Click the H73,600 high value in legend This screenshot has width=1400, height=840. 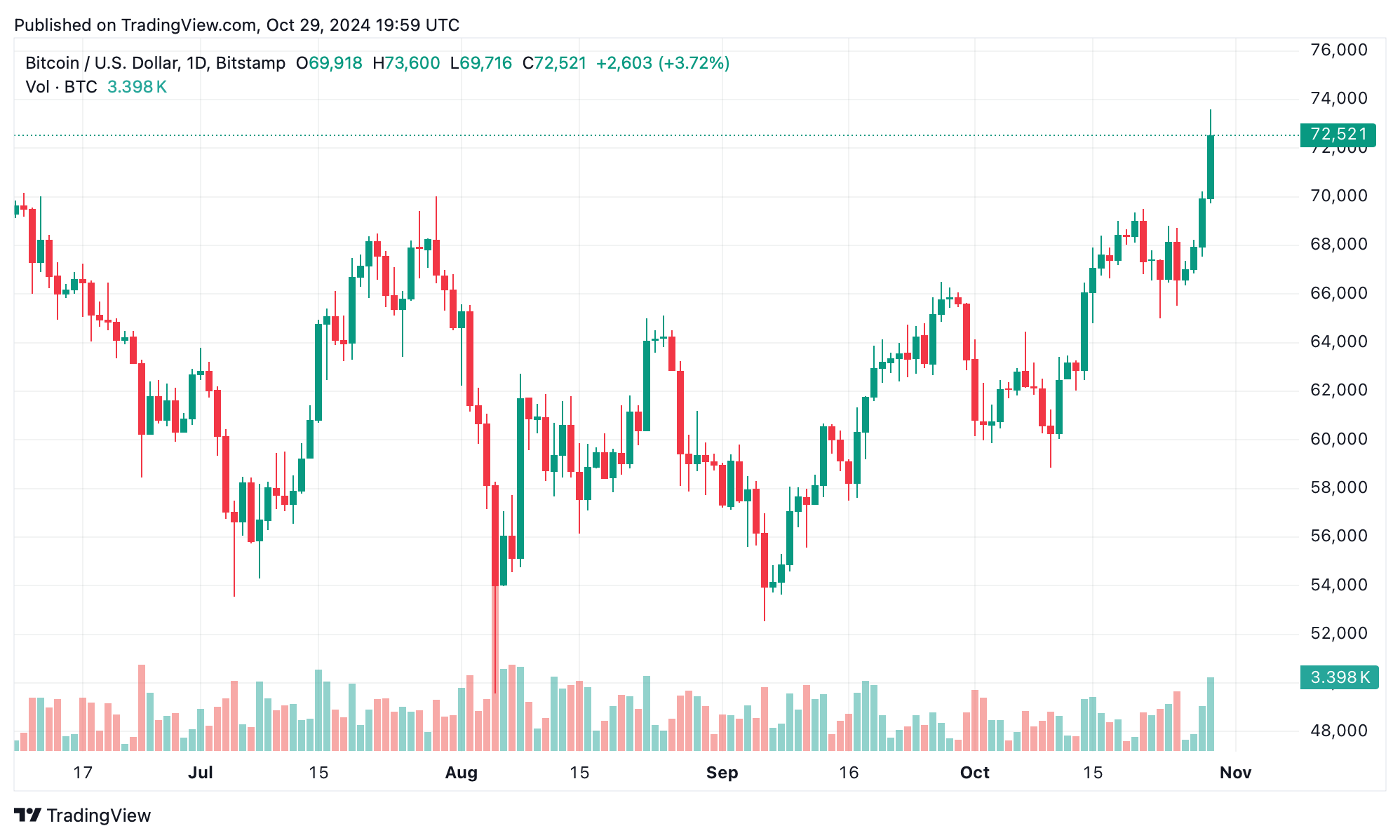[x=406, y=63]
